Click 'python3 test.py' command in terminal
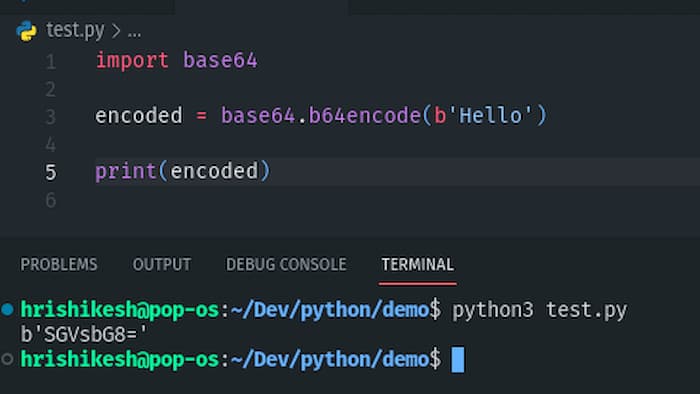Image resolution: width=700 pixels, height=394 pixels. (x=540, y=311)
